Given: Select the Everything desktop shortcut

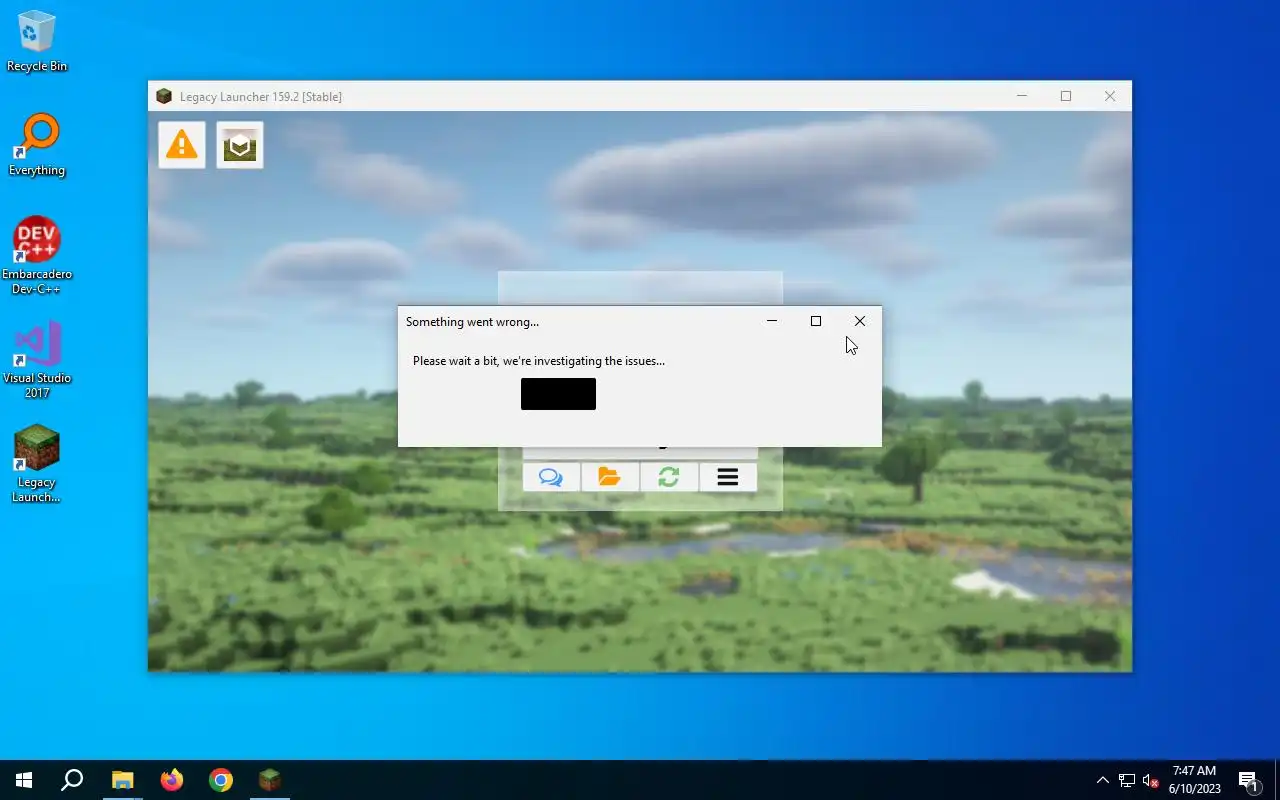Looking at the screenshot, I should 37,145.
